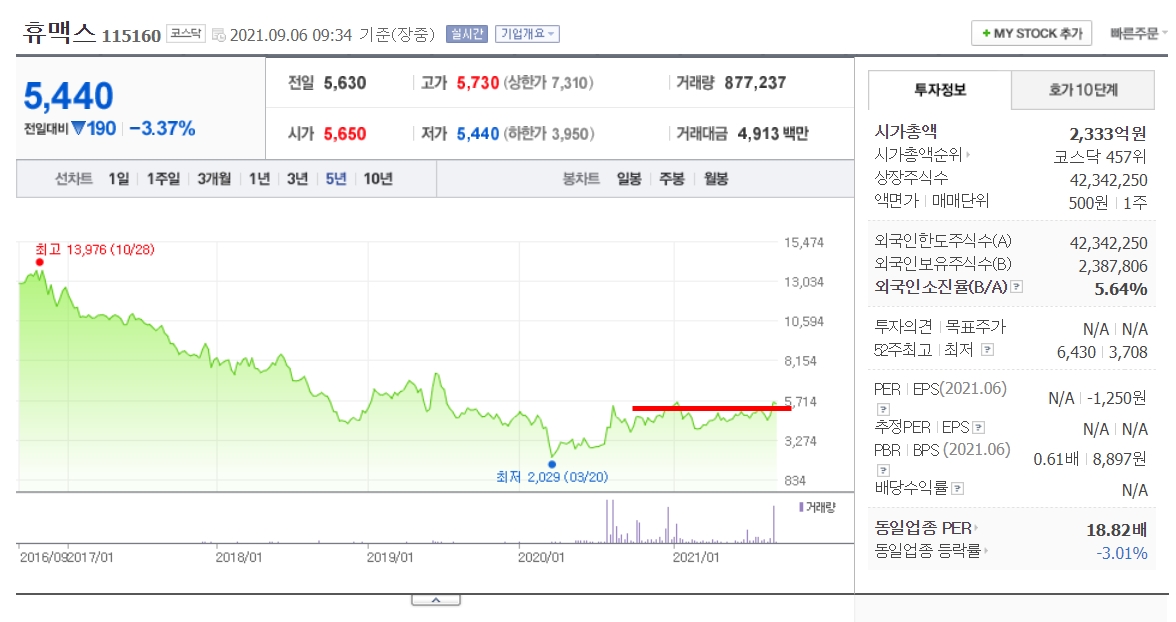Click the stock code 115160

pos(131,36)
